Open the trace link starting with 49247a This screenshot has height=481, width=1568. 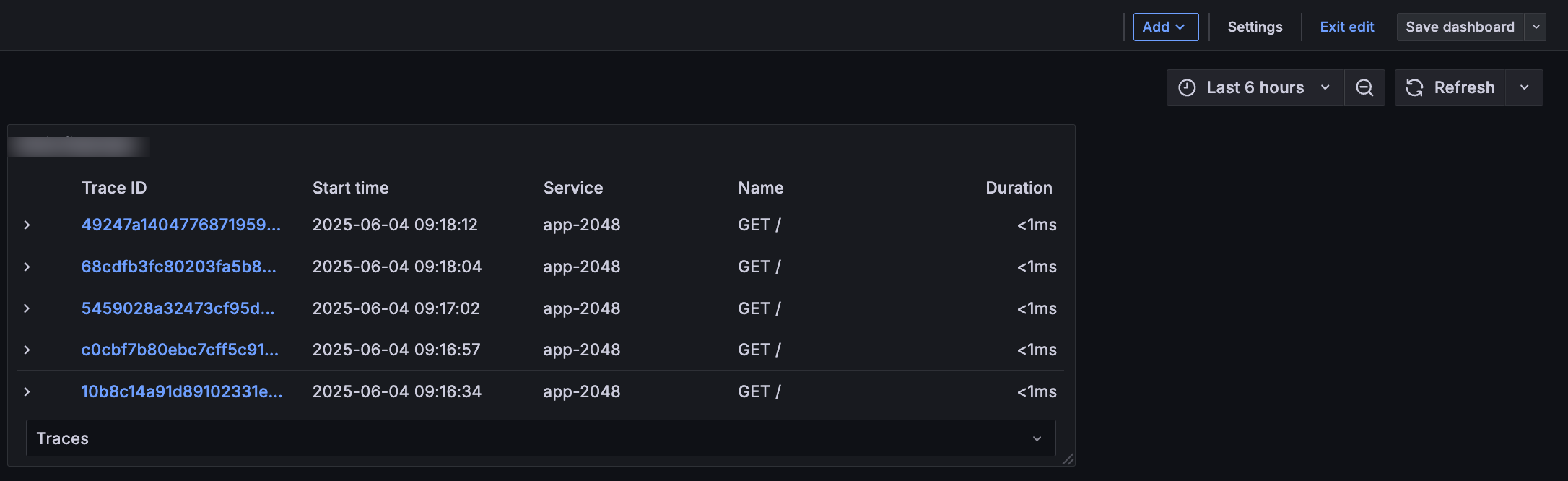[180, 225]
